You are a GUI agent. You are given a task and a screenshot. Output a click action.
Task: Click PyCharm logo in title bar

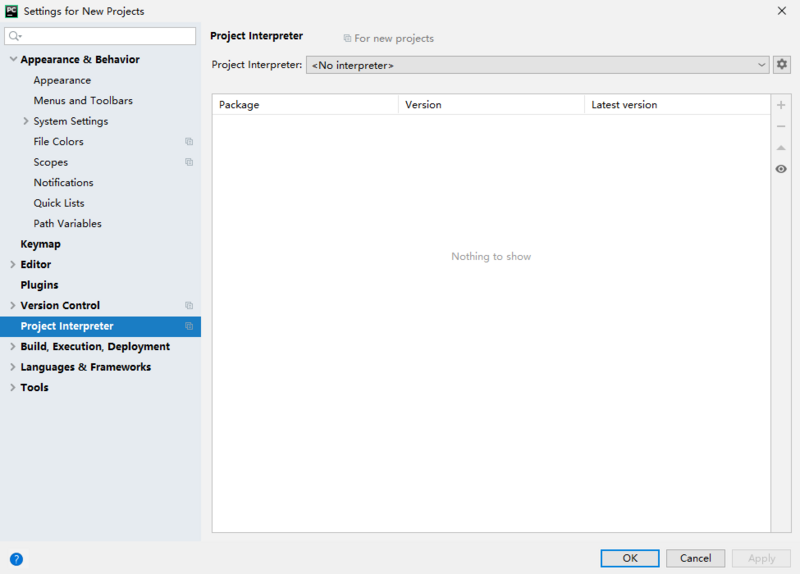coord(11,11)
